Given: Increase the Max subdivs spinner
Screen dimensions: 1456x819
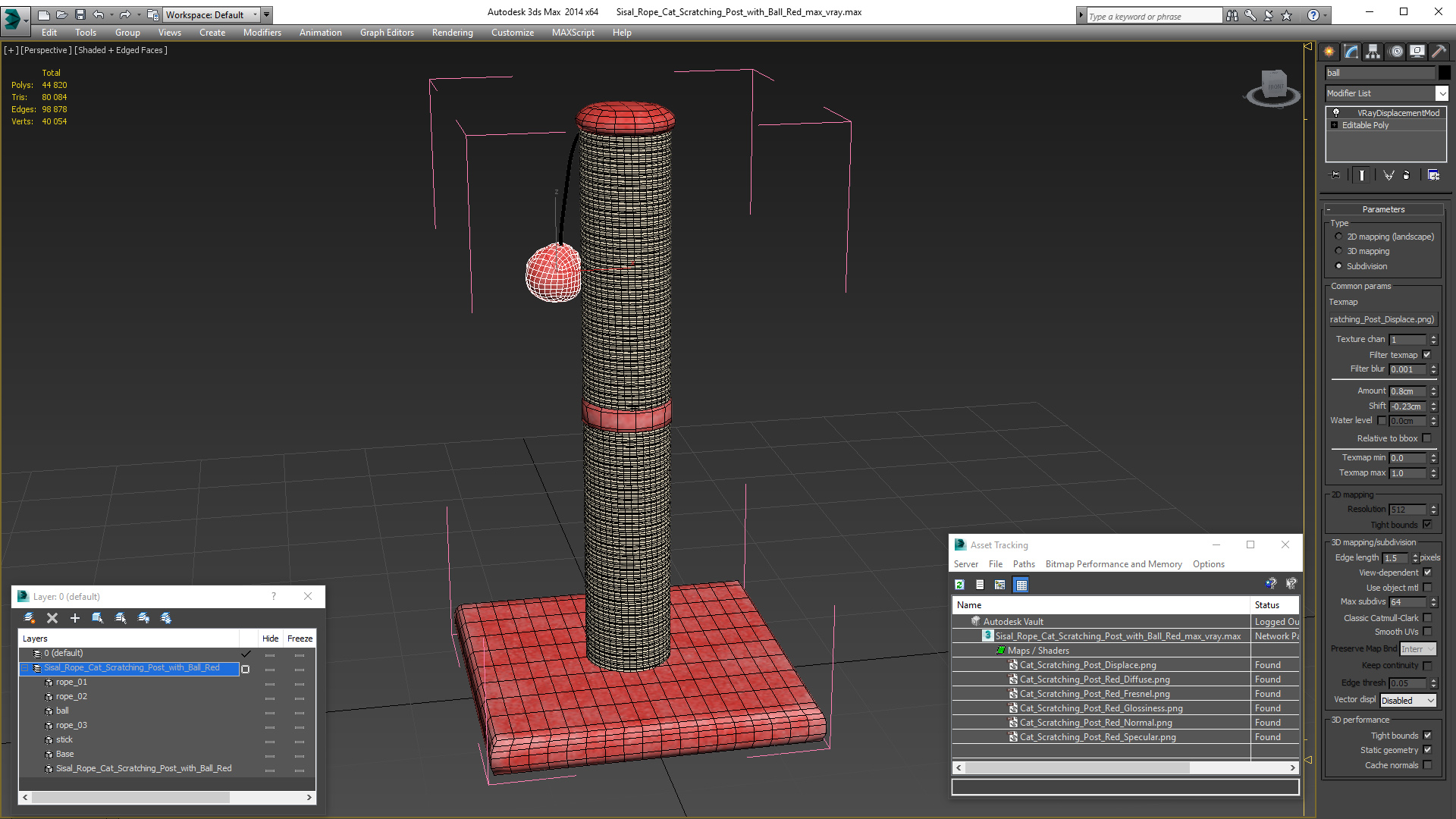Looking at the screenshot, I should pos(1433,599).
